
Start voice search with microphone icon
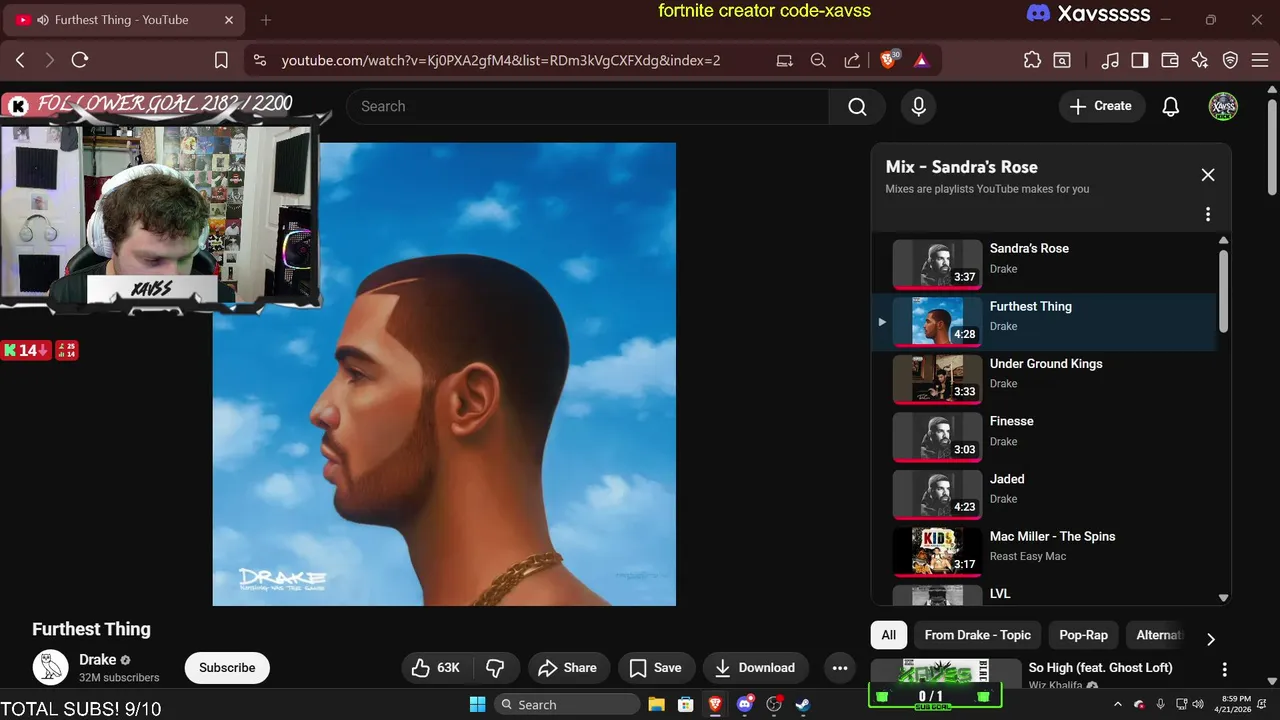[x=919, y=106]
